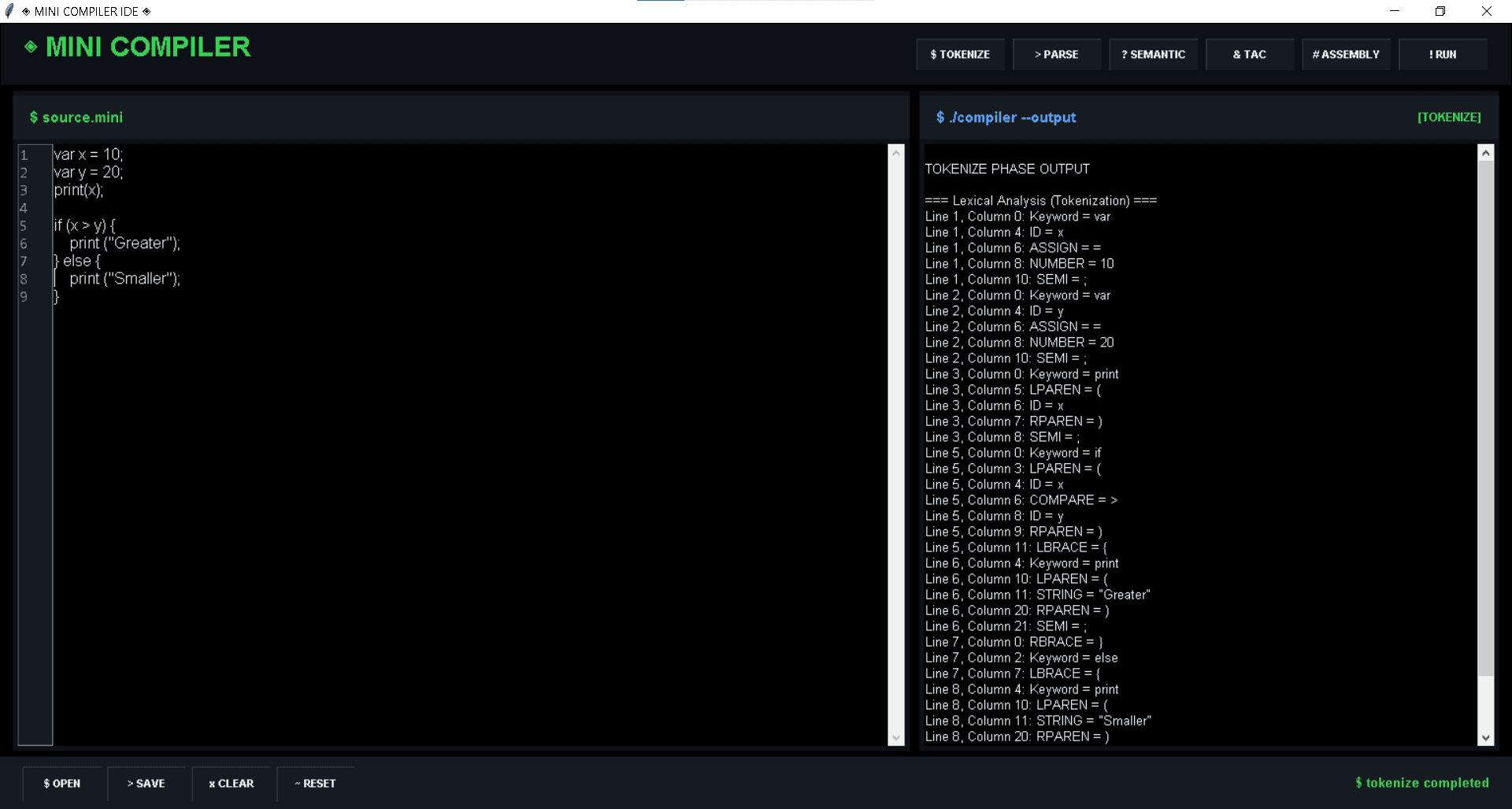
Task: Click the './compiler --output' panel header
Action: tap(1006, 117)
